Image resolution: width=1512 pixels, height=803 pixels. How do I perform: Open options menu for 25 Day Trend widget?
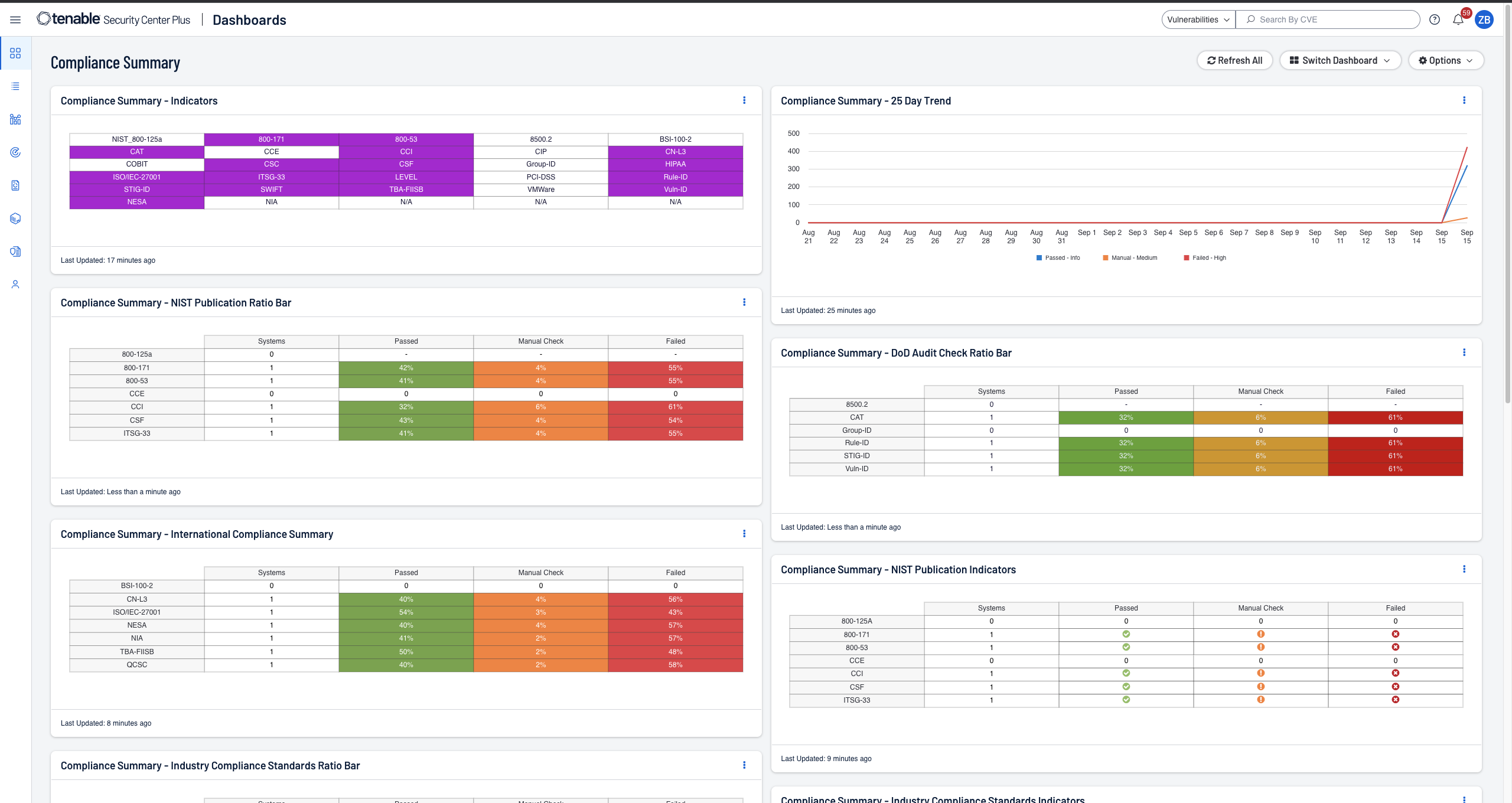click(x=1464, y=100)
